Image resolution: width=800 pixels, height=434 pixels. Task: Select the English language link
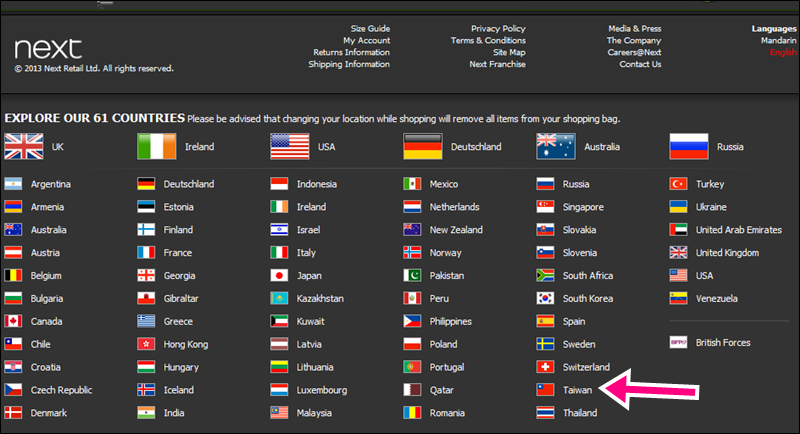[783, 52]
